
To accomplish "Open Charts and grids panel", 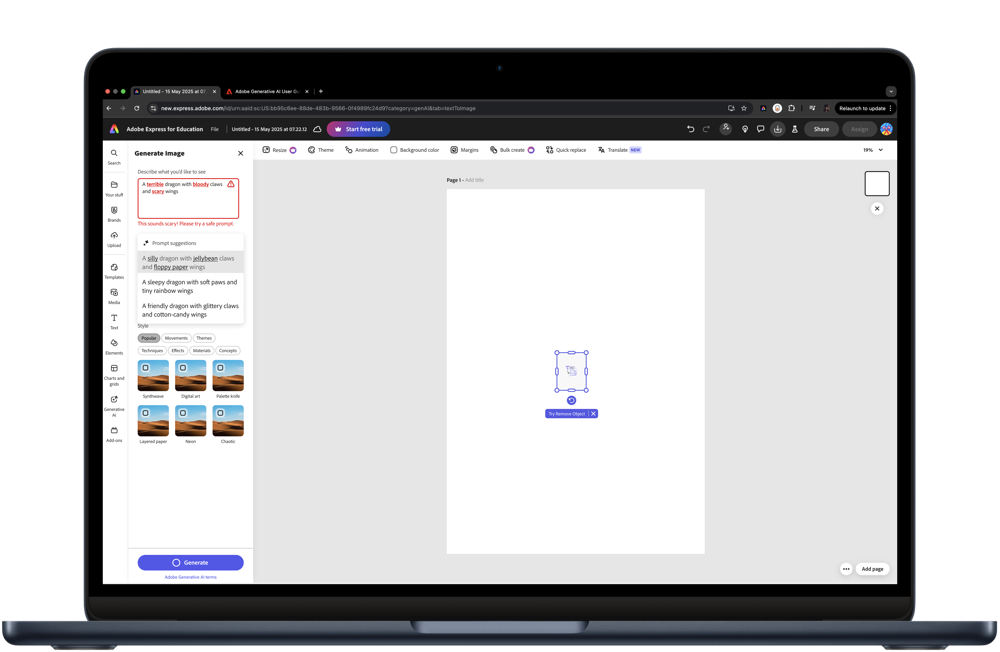I will coord(114,375).
